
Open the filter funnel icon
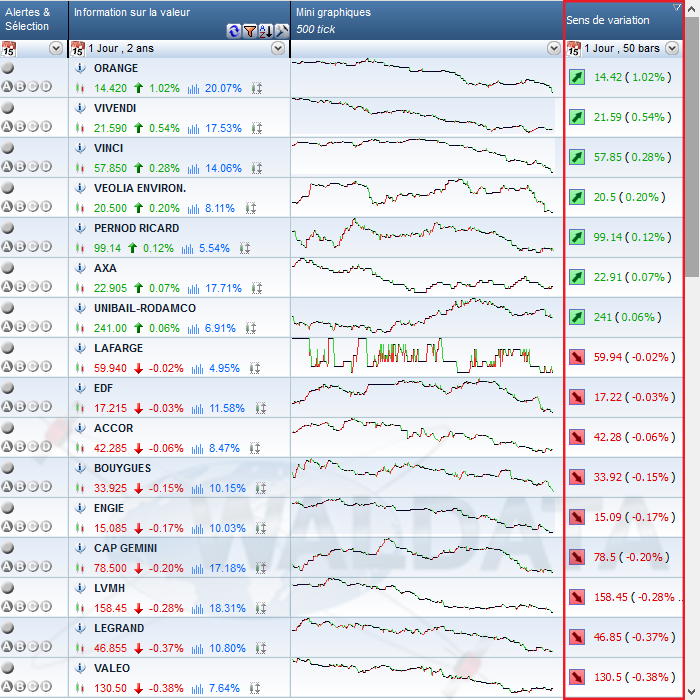tap(250, 31)
